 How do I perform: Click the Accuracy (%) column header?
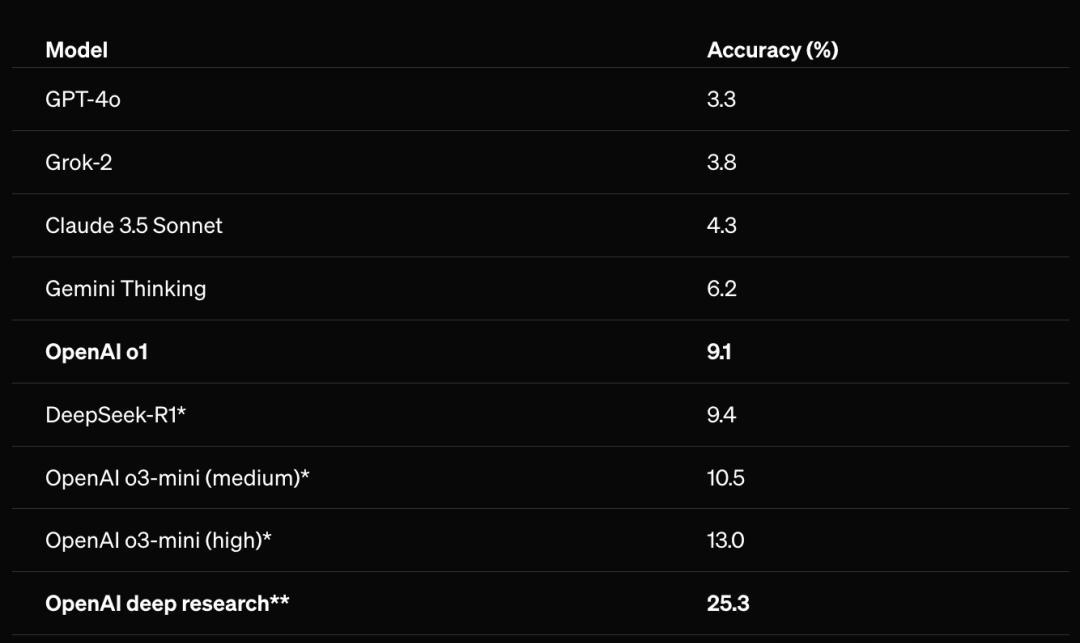click(x=772, y=50)
